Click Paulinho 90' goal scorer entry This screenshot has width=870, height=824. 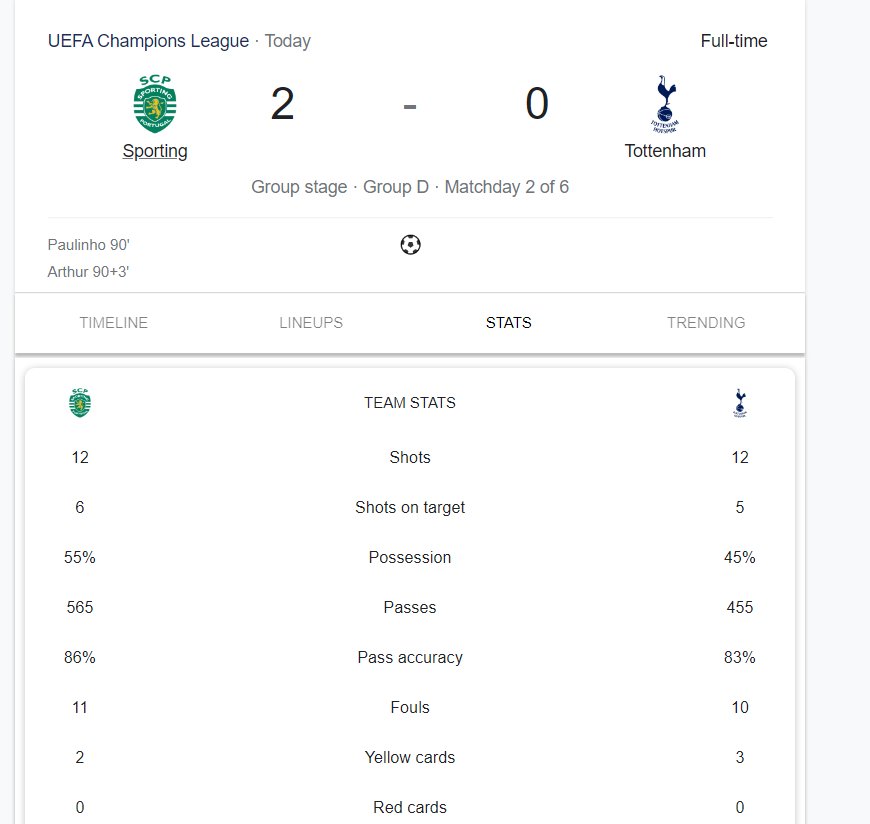[89, 245]
